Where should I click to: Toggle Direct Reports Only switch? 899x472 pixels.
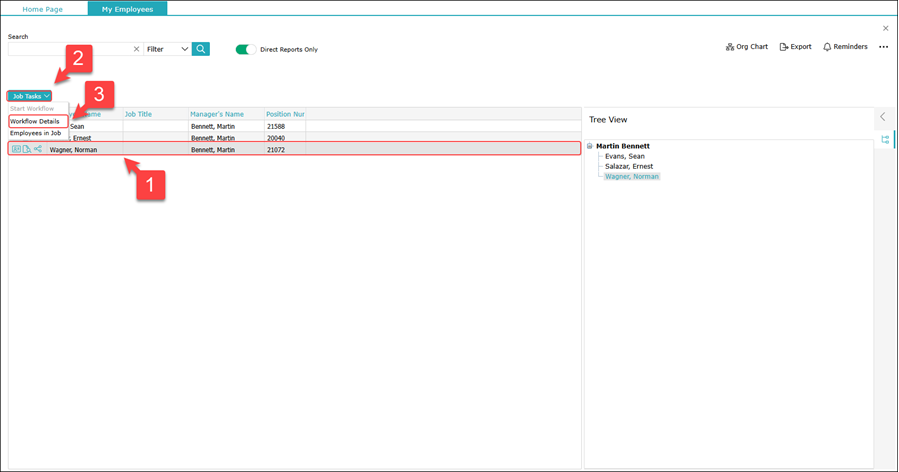pyautogui.click(x=245, y=49)
